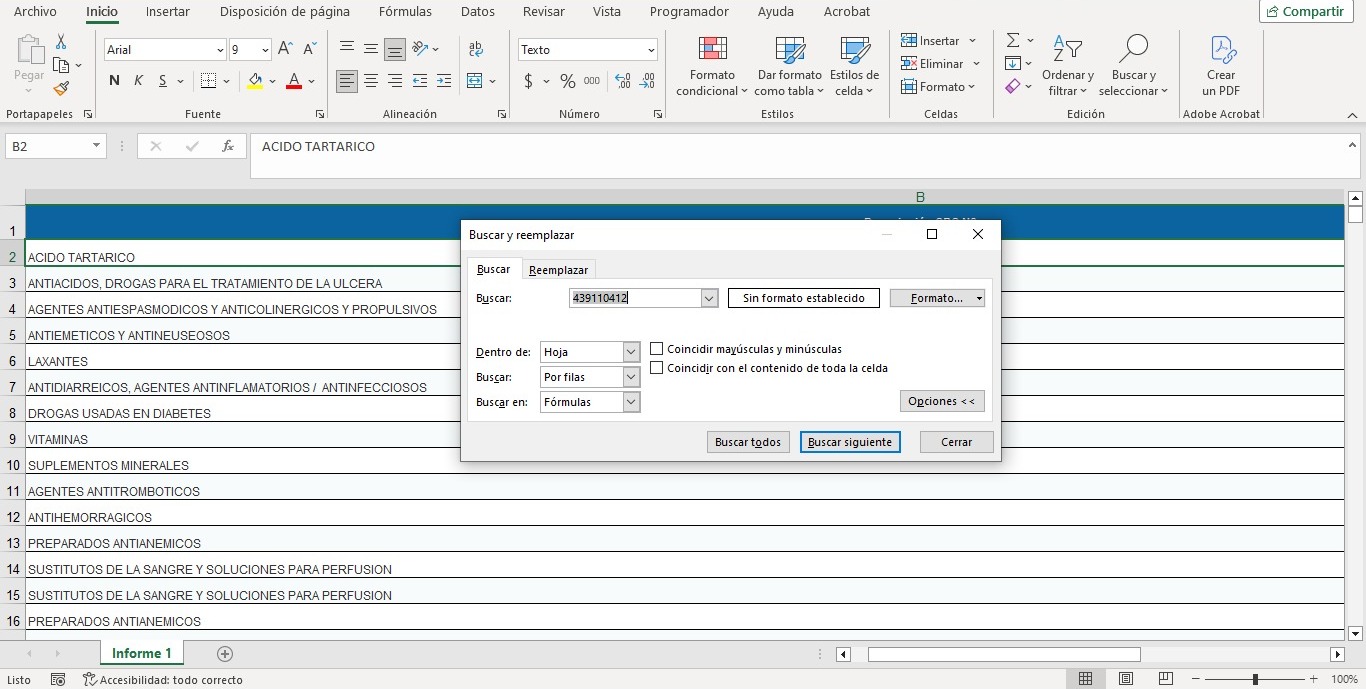Switch to the Reemplazar tab
The width and height of the screenshot is (1366, 689).
(558, 270)
